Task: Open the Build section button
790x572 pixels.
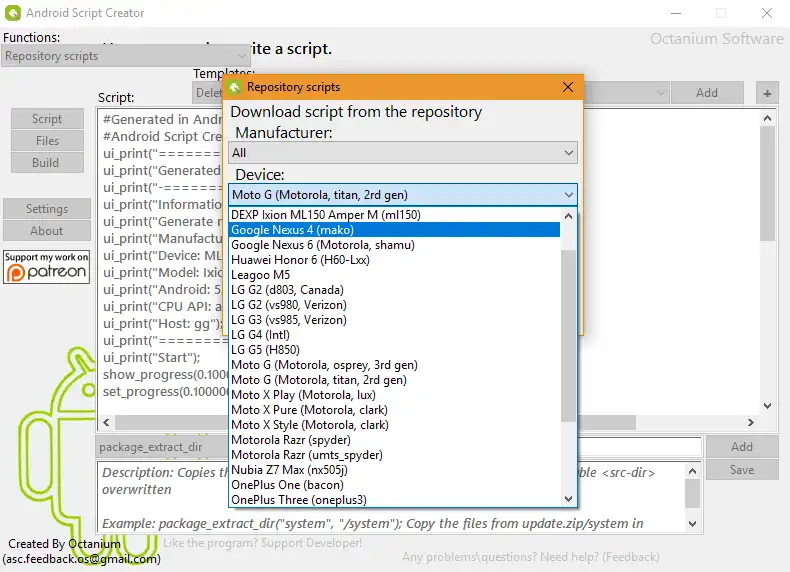Action: click(x=47, y=163)
